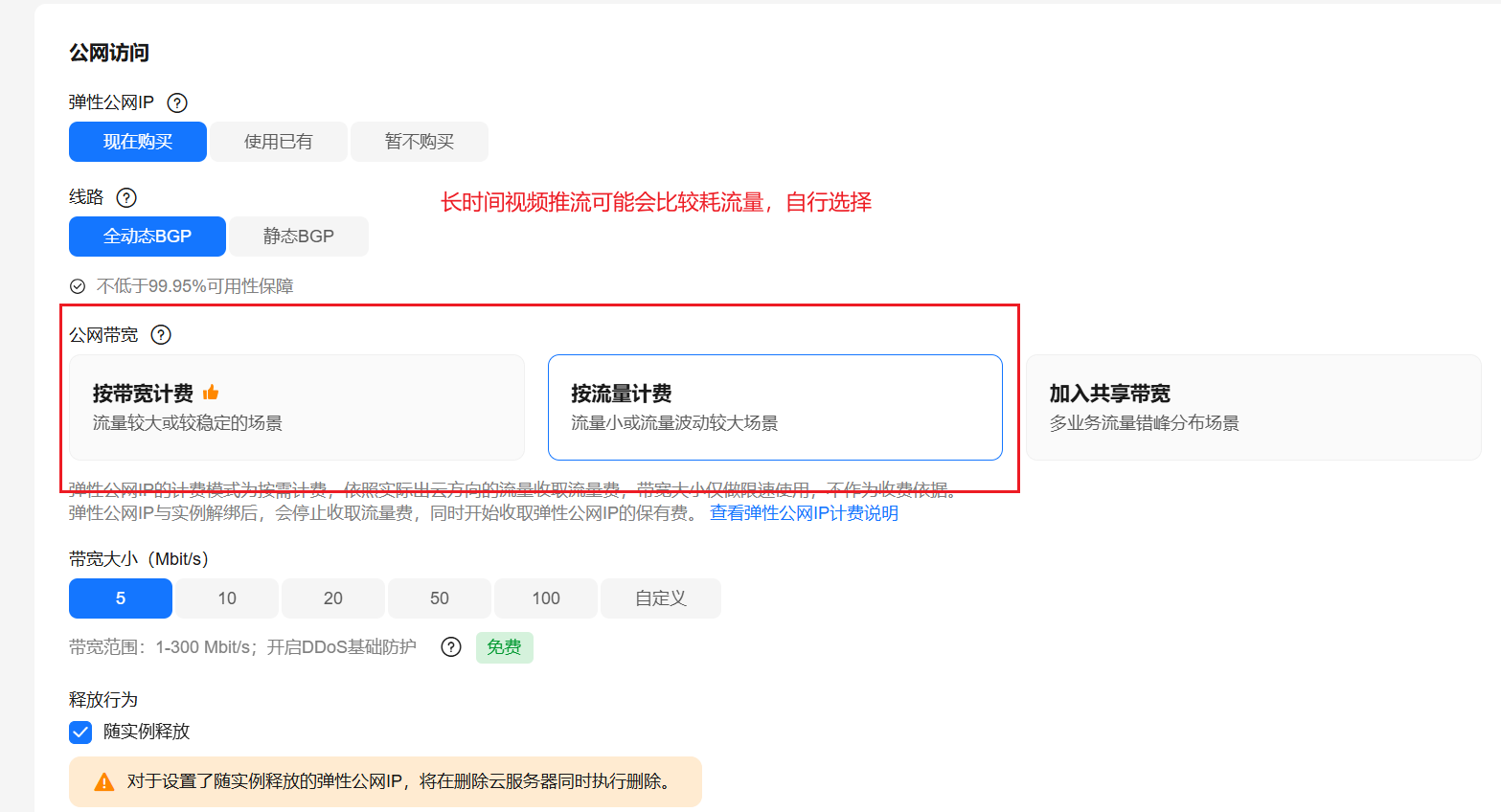Choose 自定义 bandwidth size
1501x812 pixels.
pos(661,598)
